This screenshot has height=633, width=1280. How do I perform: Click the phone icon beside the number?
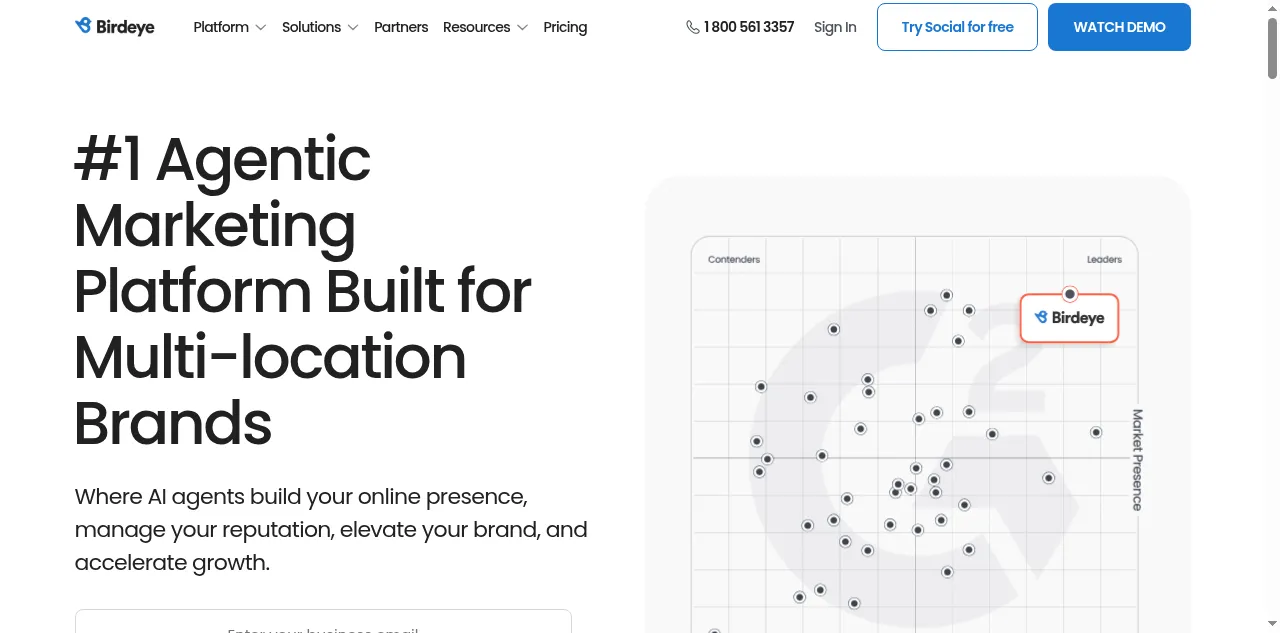(x=692, y=27)
